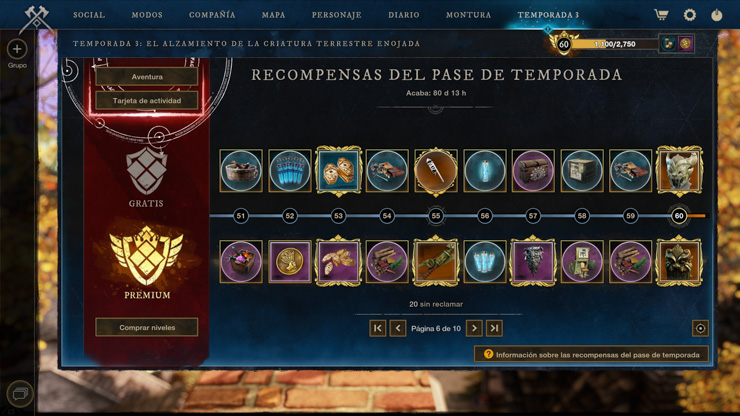740x416 pixels.
Task: Jump to first rewards page
Action: pos(378,328)
